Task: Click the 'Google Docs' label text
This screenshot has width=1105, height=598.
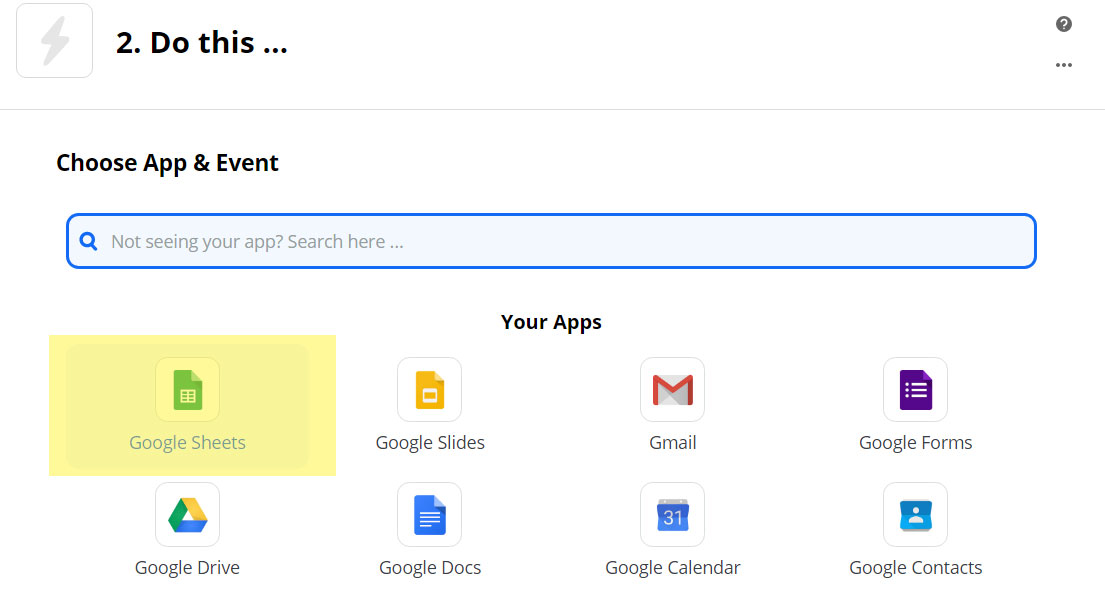Action: (430, 568)
